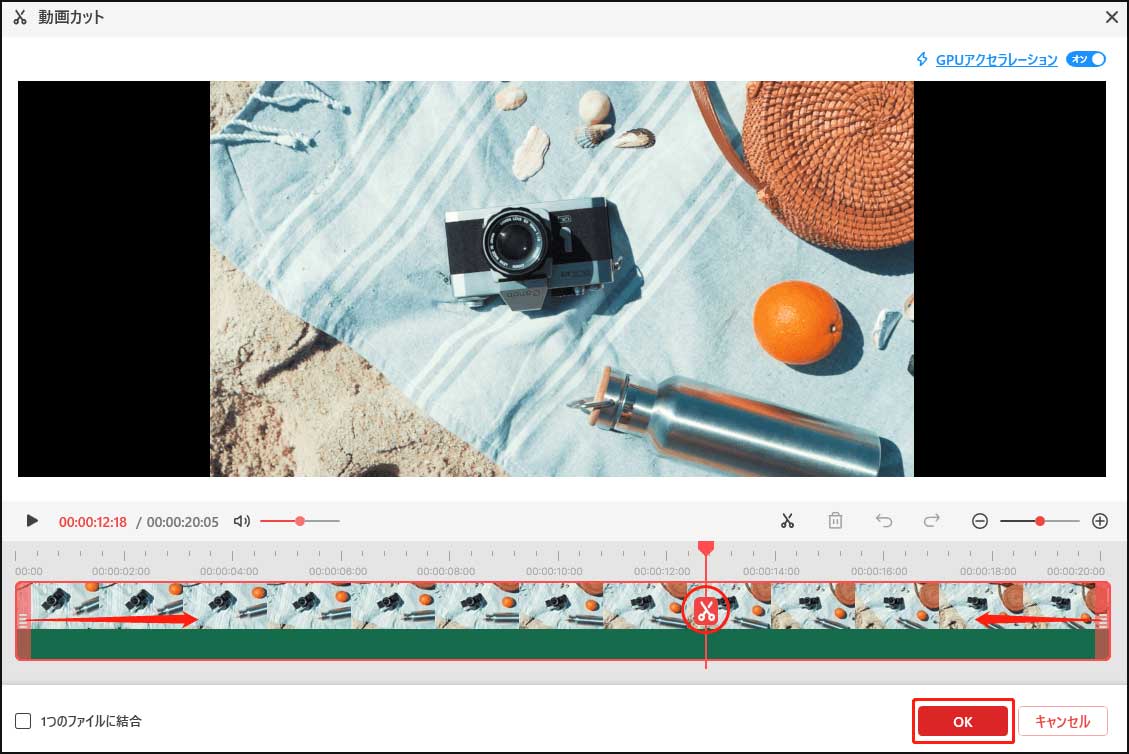Zoom in timeline with plus icon

coord(1099,521)
